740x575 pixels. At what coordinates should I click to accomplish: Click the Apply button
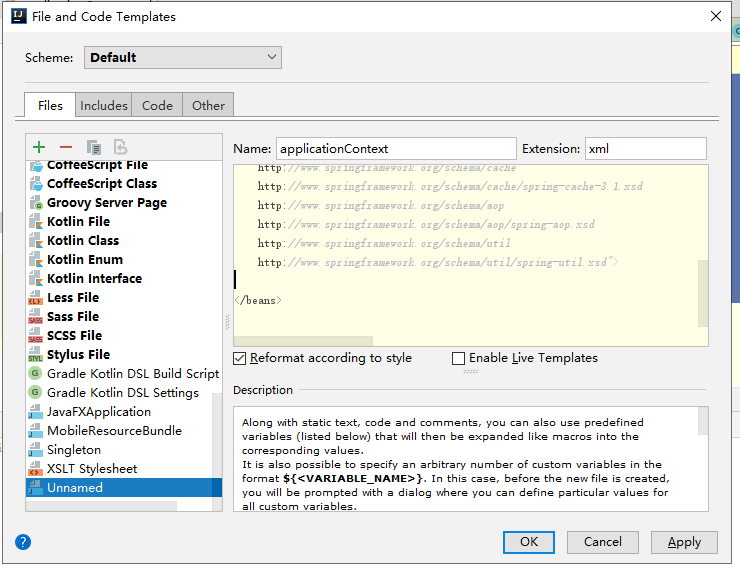pos(684,542)
